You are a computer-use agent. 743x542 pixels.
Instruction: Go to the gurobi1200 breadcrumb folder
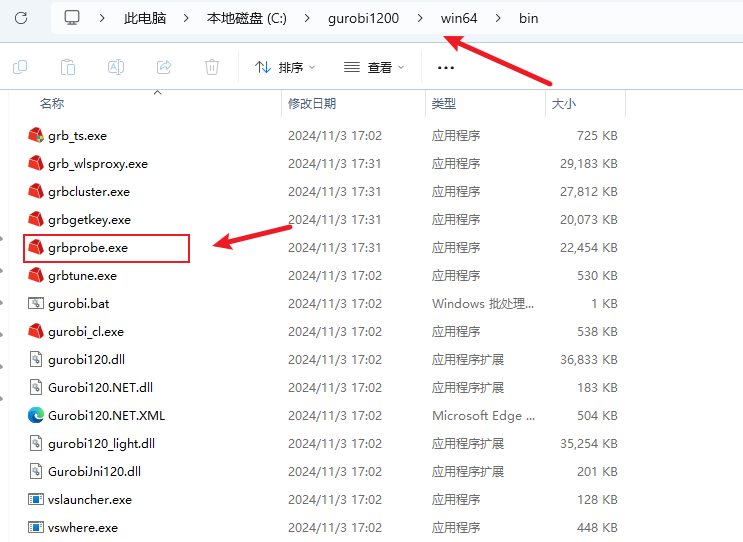point(363,18)
